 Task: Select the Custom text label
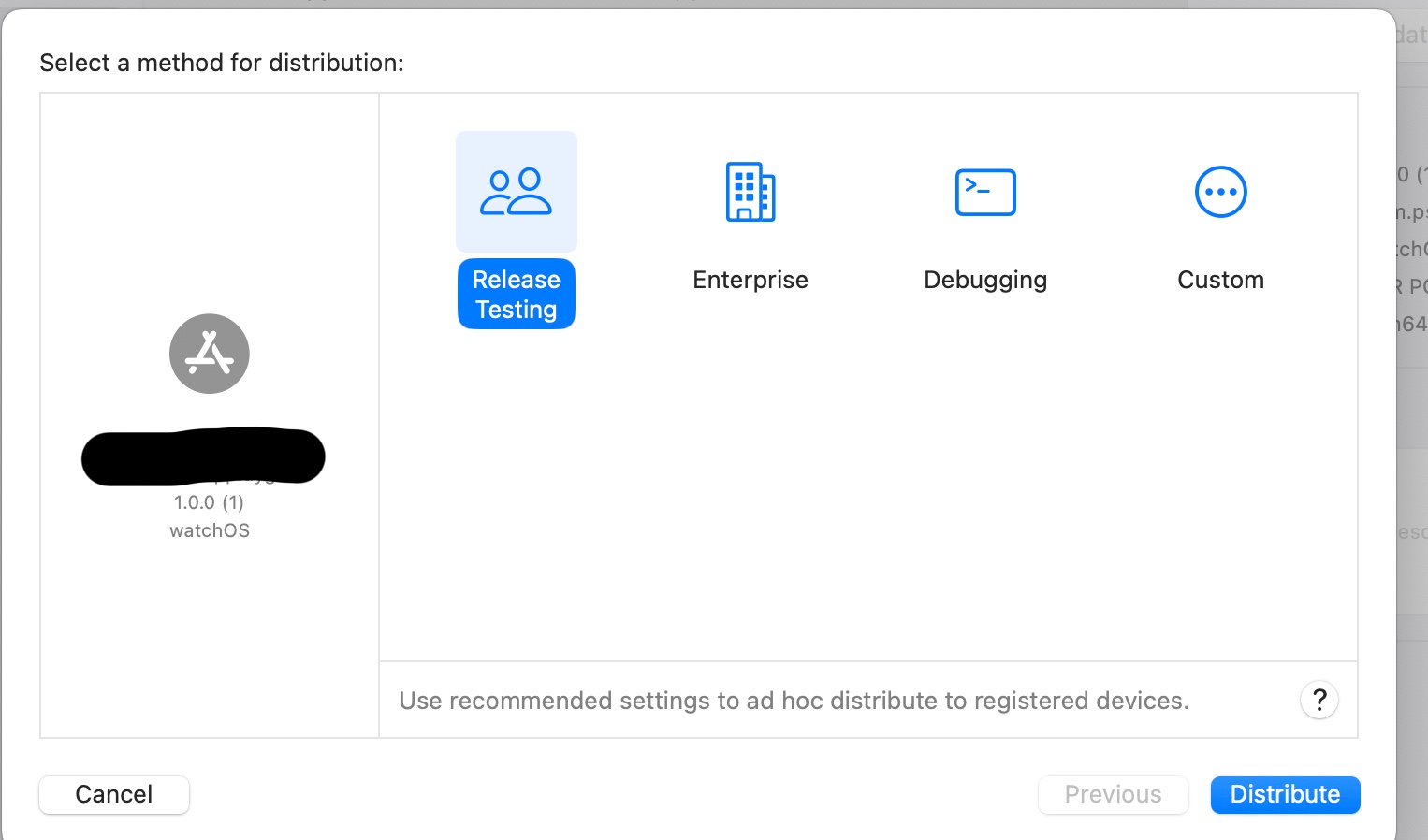tap(1220, 280)
